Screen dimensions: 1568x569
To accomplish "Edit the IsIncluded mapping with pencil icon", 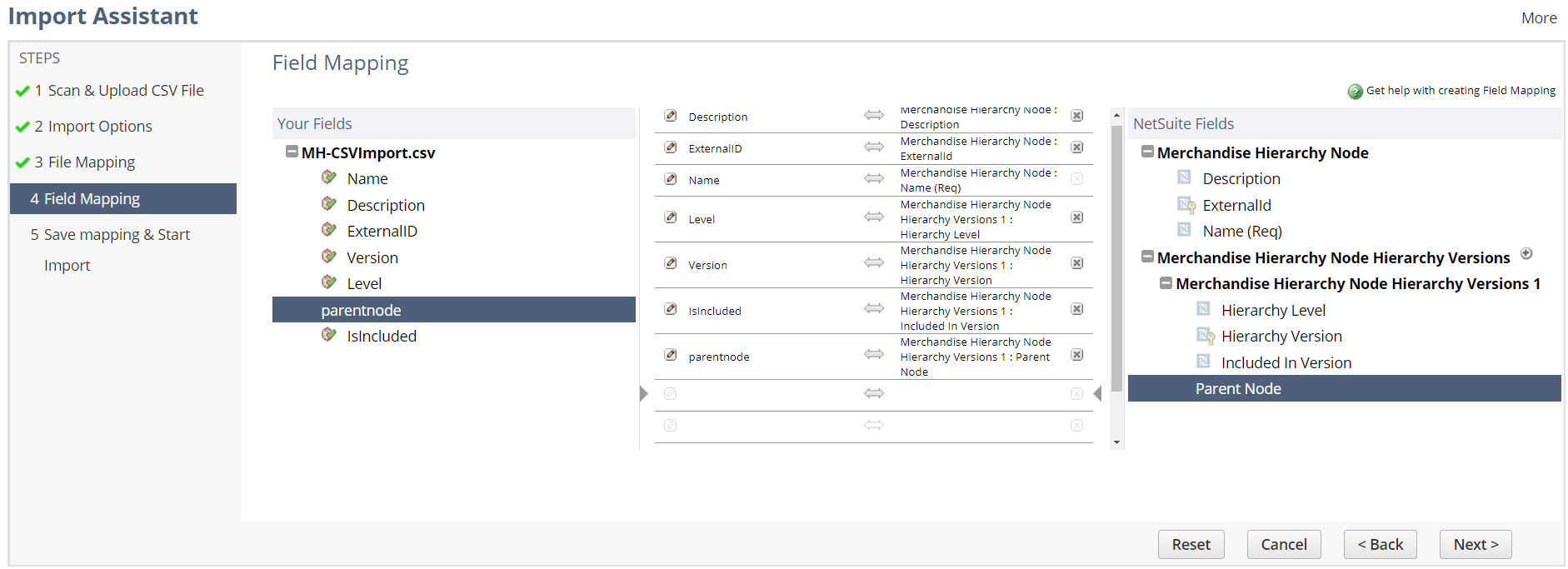I will (x=671, y=309).
